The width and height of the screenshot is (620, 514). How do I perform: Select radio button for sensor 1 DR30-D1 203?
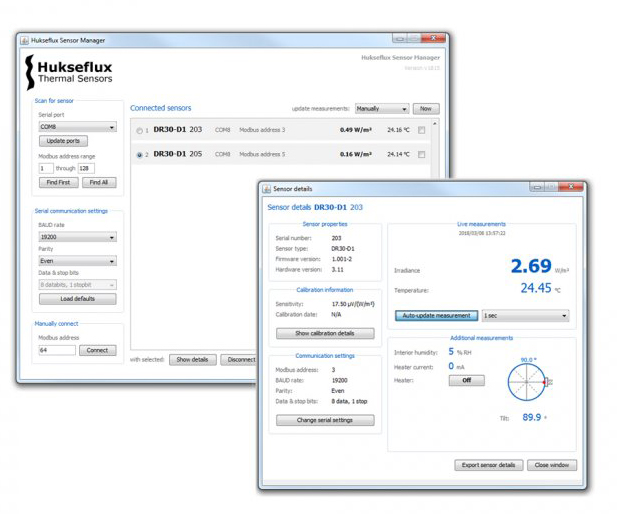[139, 130]
